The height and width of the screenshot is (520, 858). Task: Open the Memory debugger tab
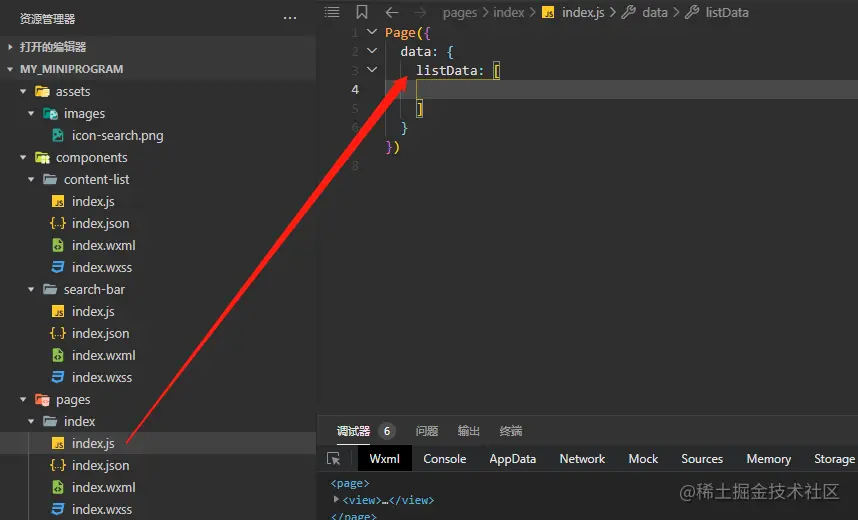click(769, 459)
